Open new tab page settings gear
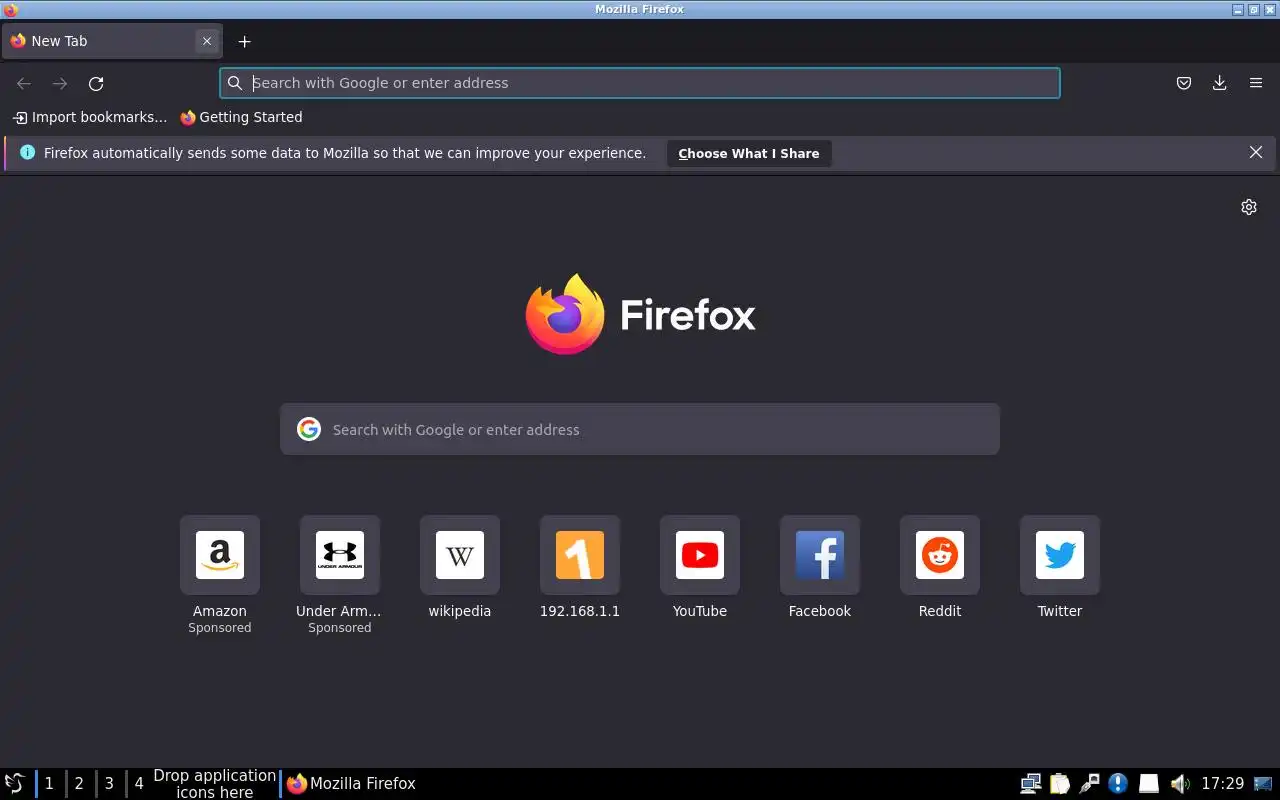This screenshot has height=800, width=1280. [x=1249, y=207]
